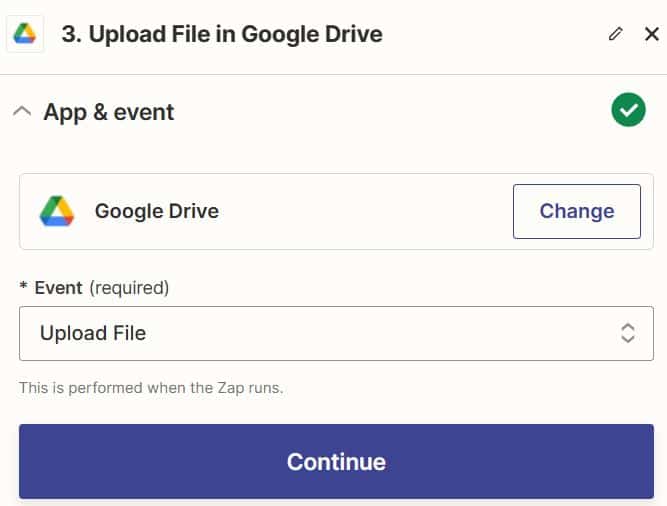Close the Upload File step panel

coord(652,34)
